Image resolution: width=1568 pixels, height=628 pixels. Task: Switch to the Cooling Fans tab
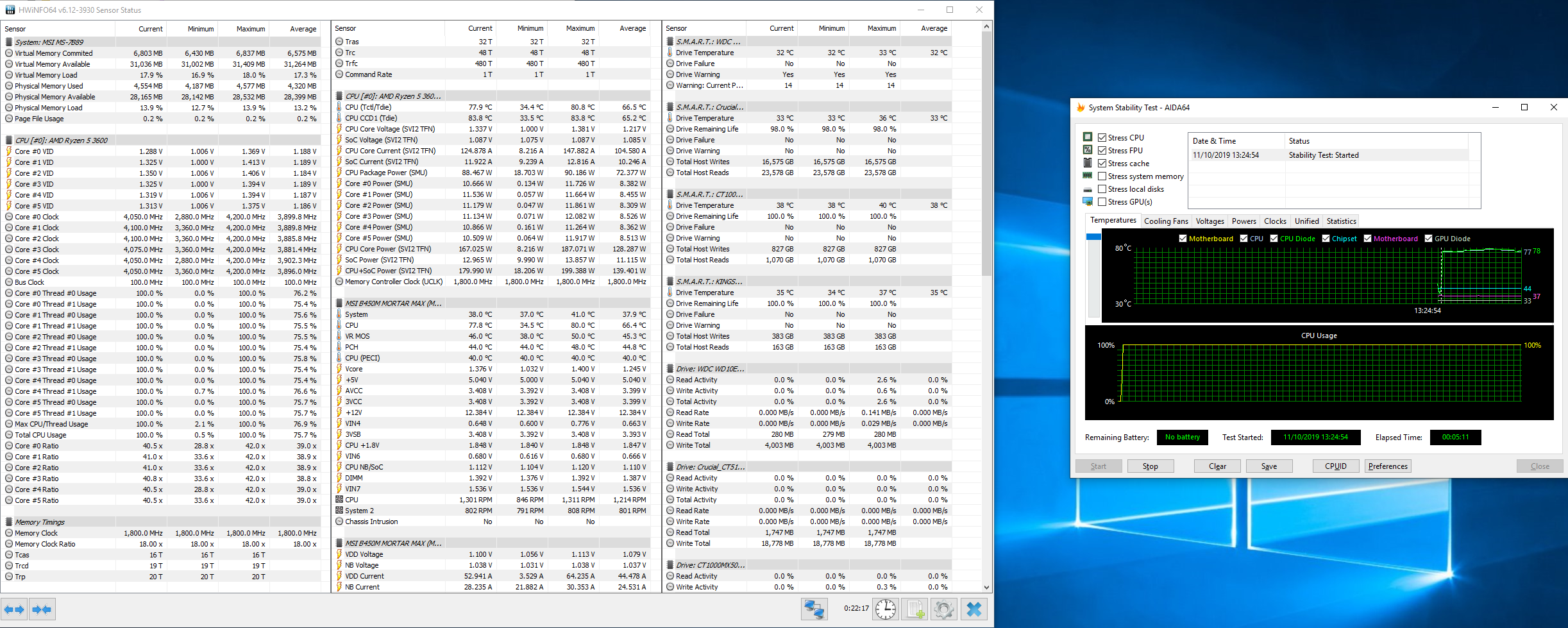1166,221
